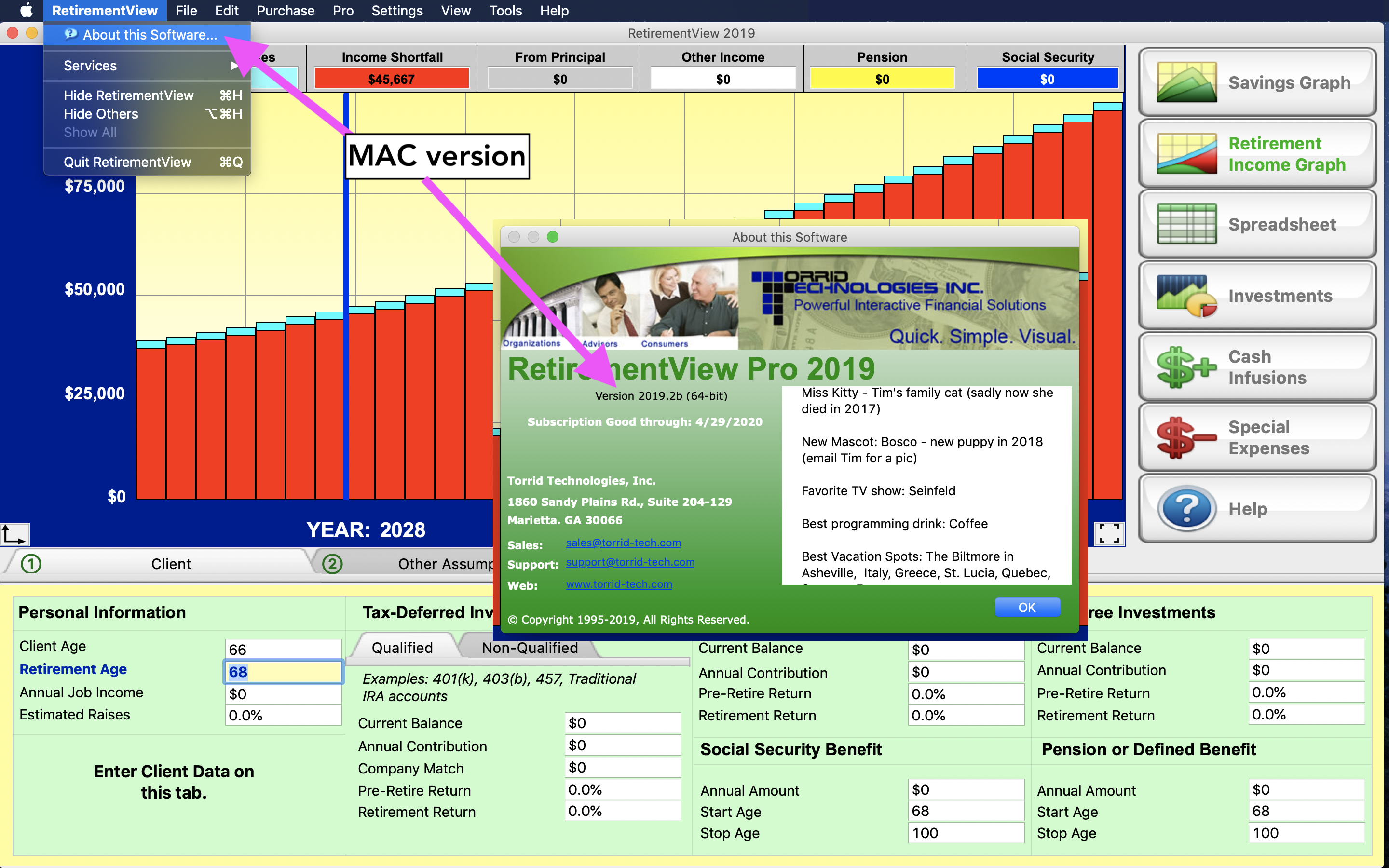Viewport: 1389px width, 868px height.
Task: Click Qualified Retirement Return field
Action: (623, 811)
